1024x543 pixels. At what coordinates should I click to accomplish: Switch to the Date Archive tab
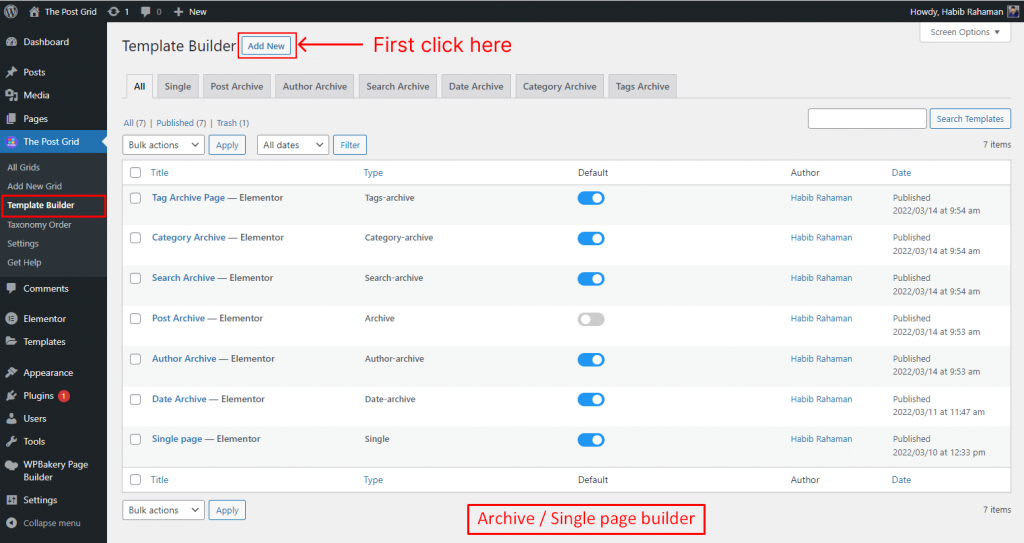(x=476, y=86)
